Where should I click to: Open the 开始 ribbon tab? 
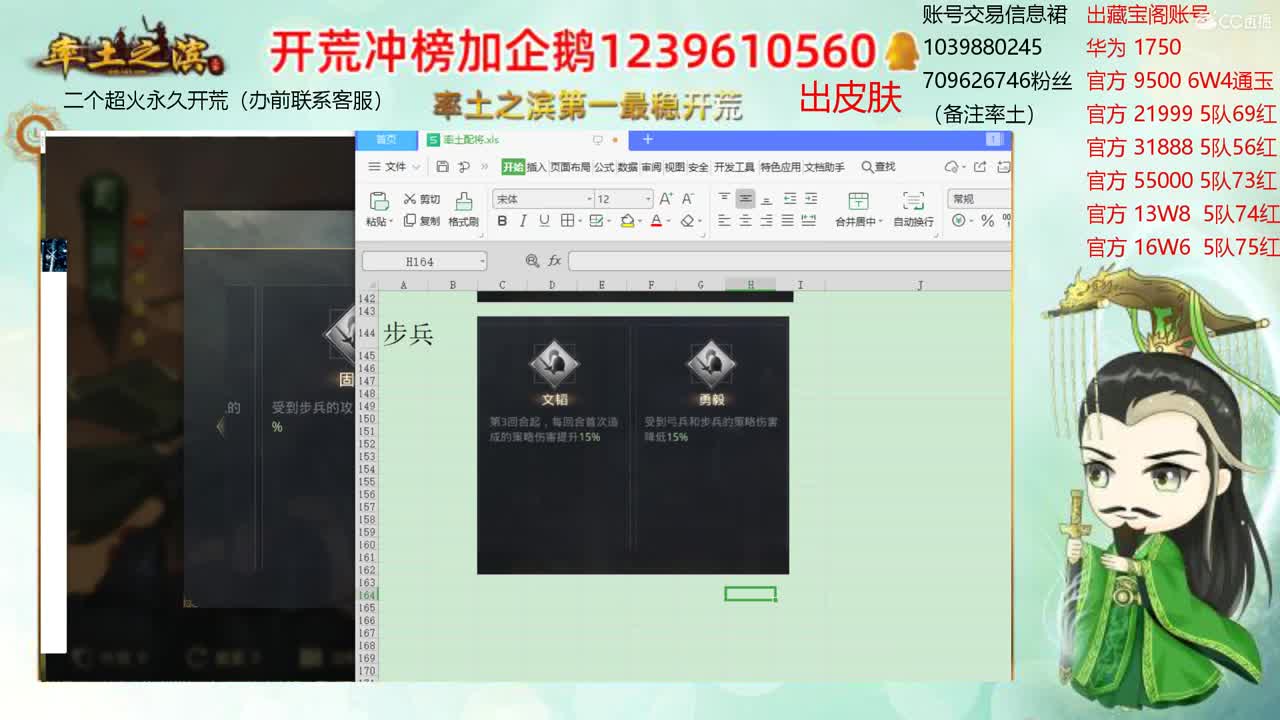coord(513,167)
